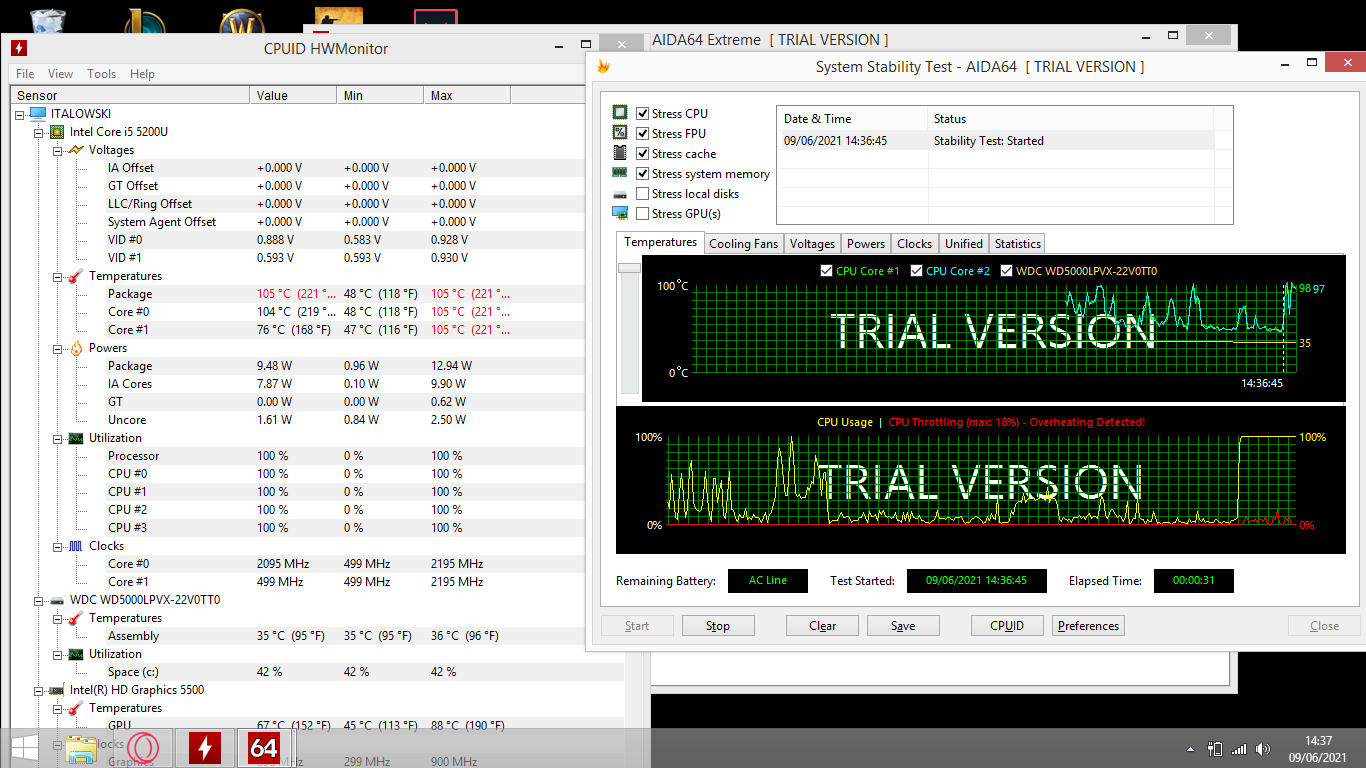This screenshot has width=1366, height=768.
Task: Click the Stress CPU chip icon
Action: click(x=620, y=113)
